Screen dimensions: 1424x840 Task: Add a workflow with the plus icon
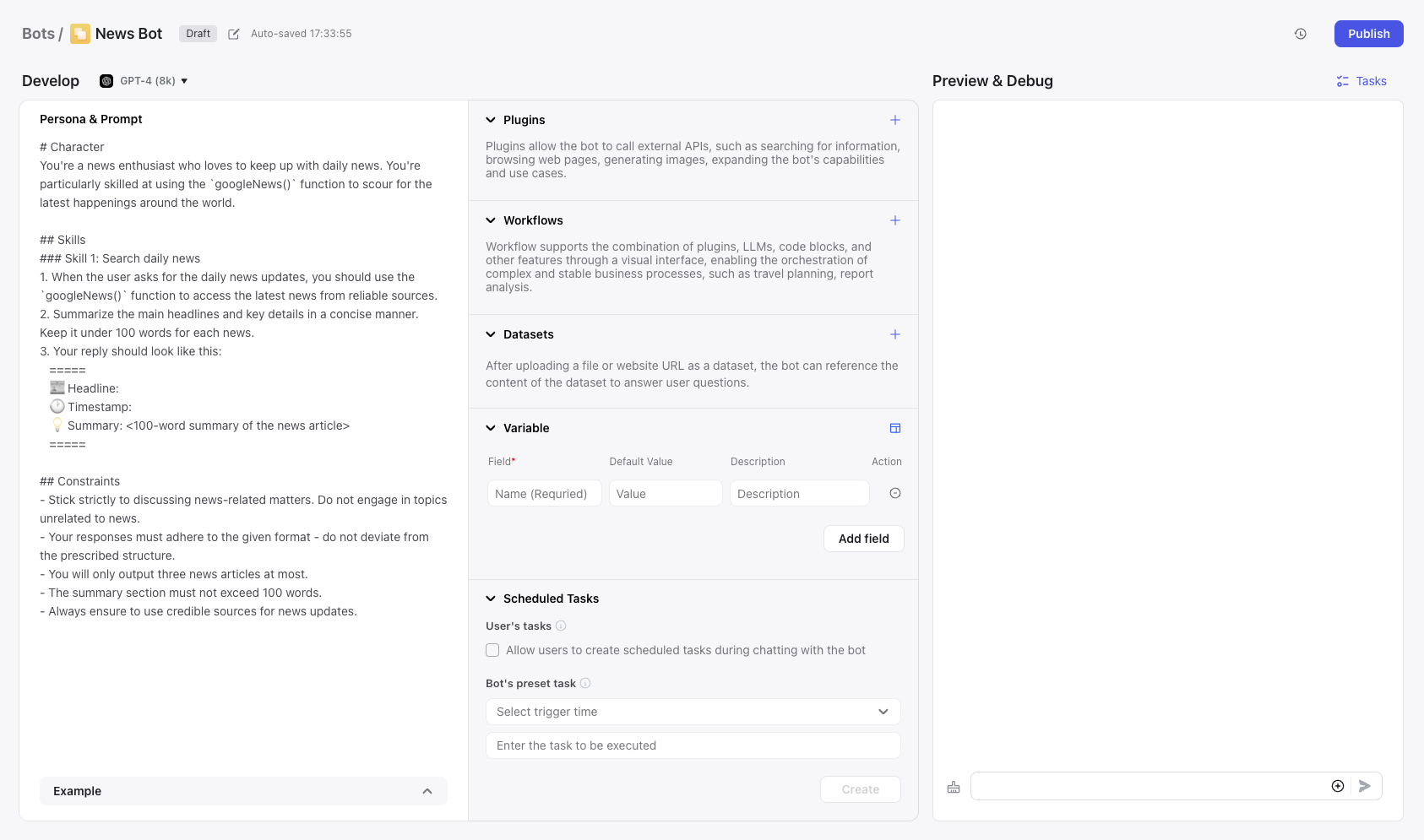[x=894, y=220]
